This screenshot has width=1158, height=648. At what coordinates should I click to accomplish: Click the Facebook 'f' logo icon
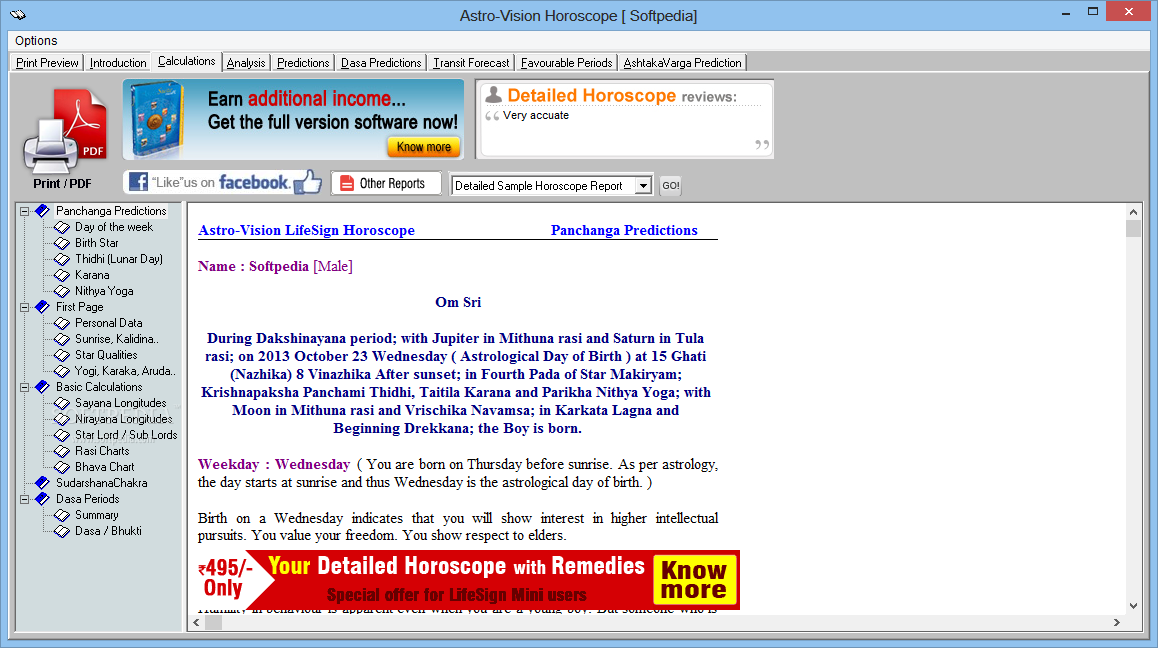[138, 182]
